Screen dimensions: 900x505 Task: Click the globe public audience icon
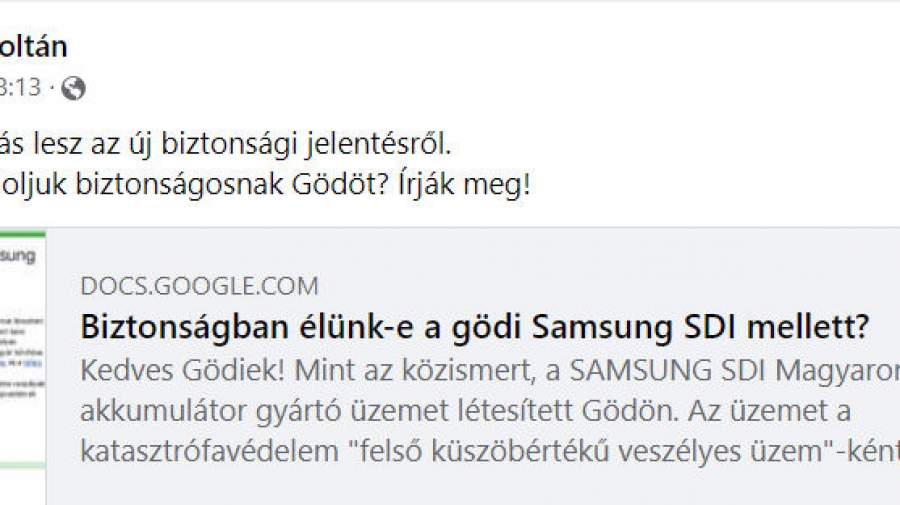pyautogui.click(x=73, y=88)
